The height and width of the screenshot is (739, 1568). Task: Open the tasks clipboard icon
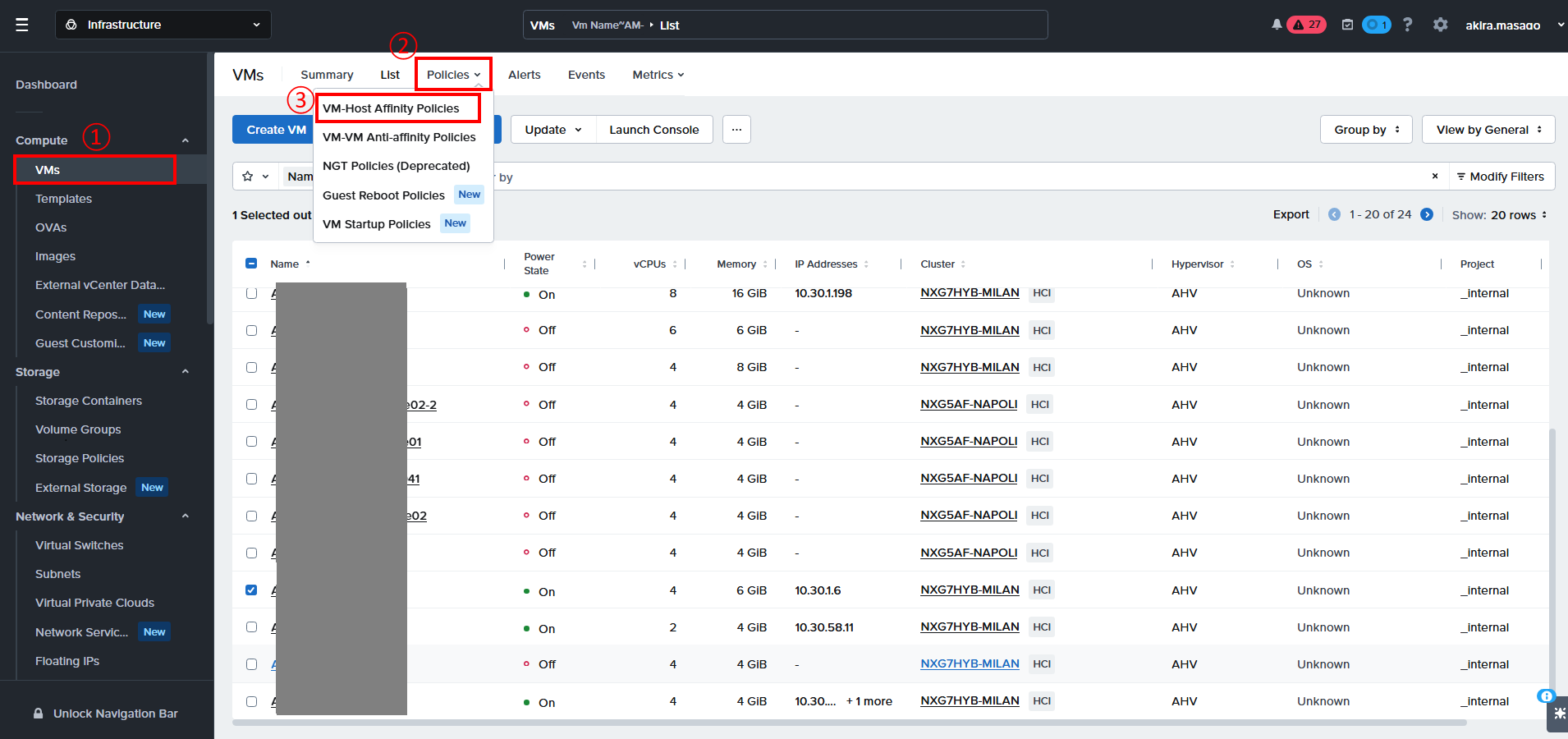point(1347,25)
